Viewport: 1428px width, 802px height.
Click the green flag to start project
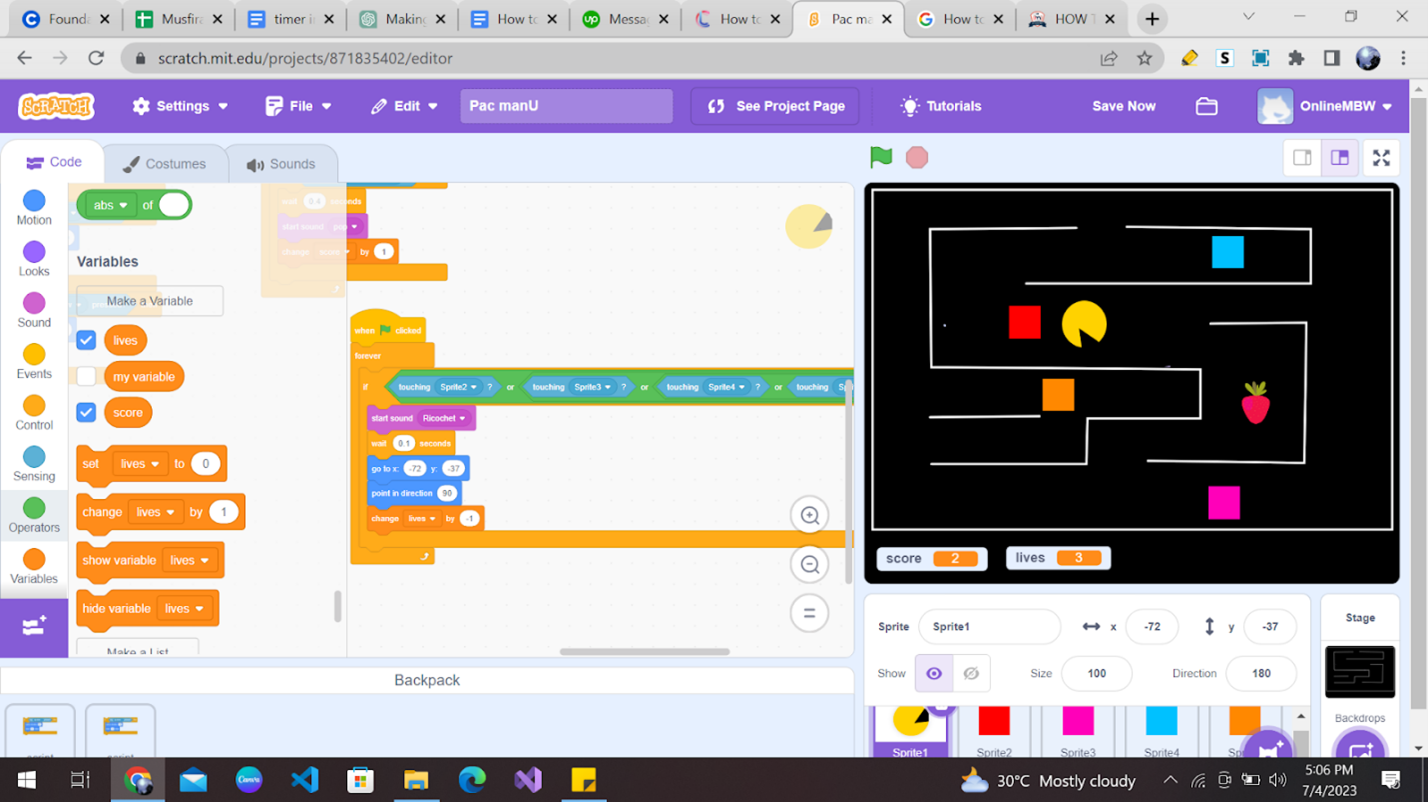[x=881, y=157]
